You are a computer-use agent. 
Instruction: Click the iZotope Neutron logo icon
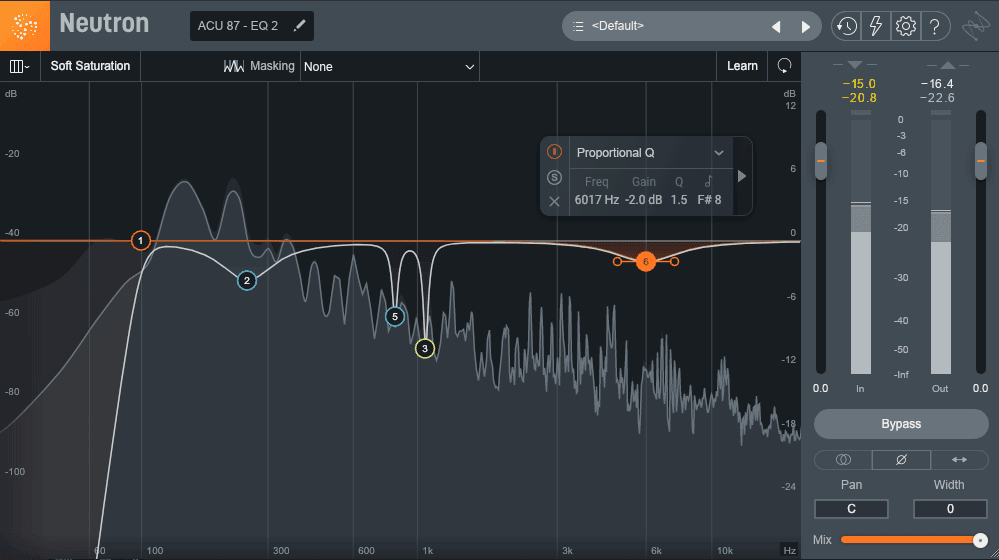pos(25,25)
